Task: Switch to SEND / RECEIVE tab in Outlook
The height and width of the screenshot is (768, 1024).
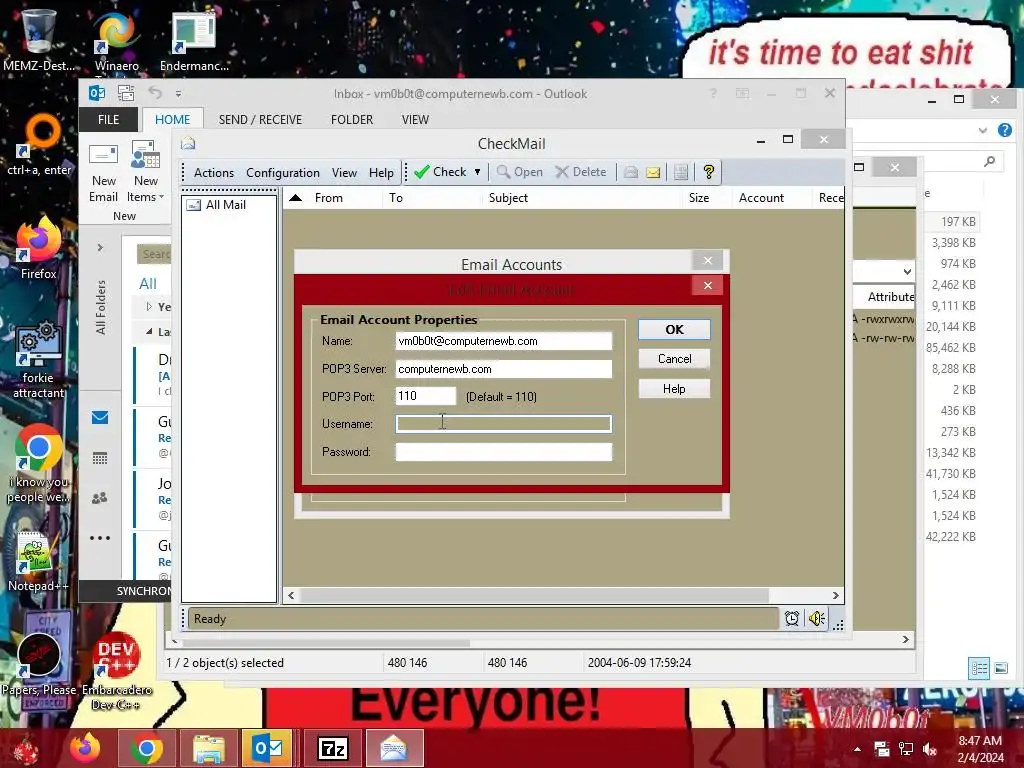Action: (260, 120)
